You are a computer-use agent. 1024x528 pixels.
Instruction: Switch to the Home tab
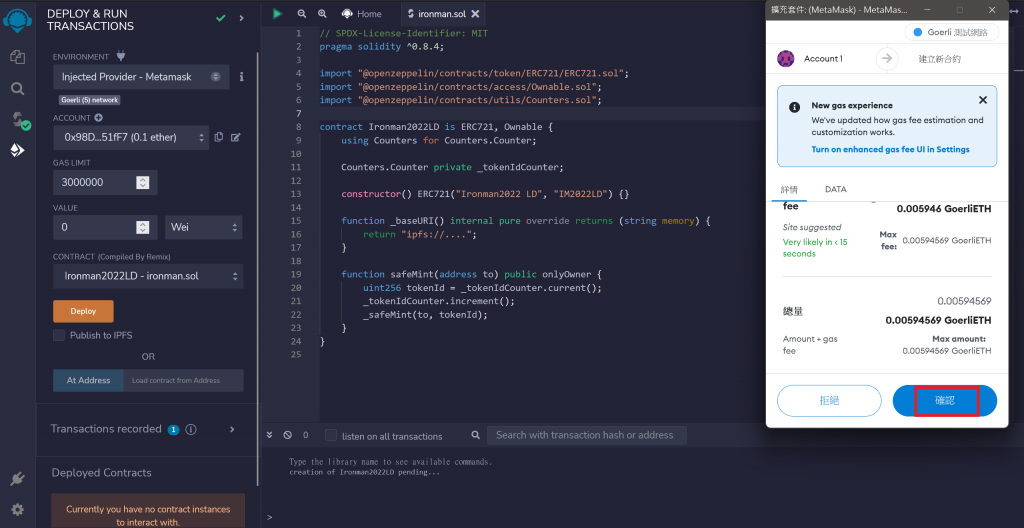(361, 13)
